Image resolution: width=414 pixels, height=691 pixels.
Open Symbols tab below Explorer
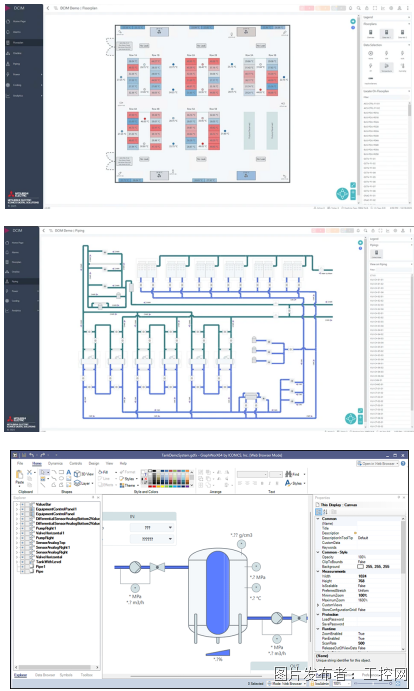[x=66, y=675]
